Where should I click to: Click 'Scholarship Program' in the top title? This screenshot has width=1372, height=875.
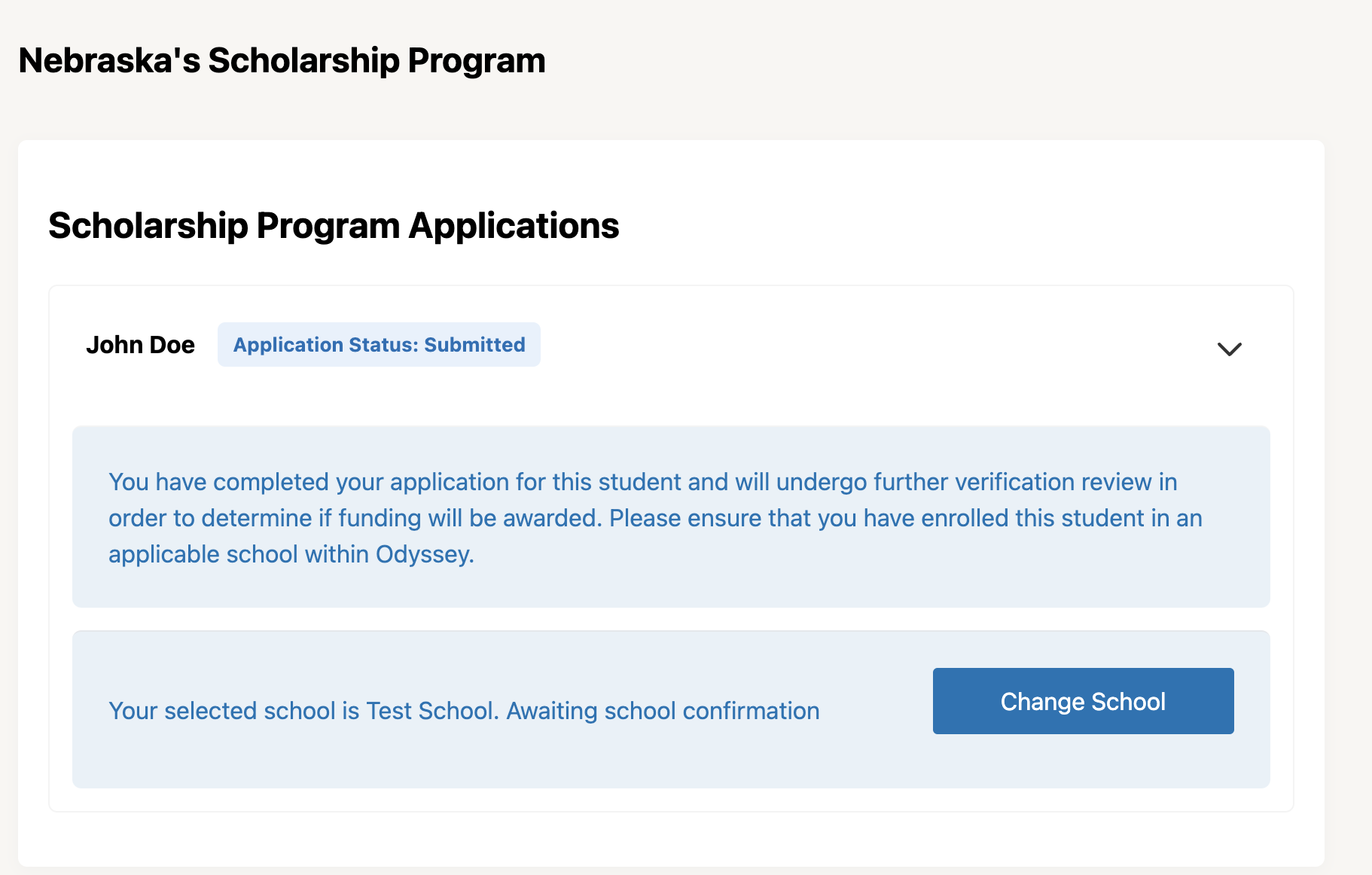(x=377, y=61)
